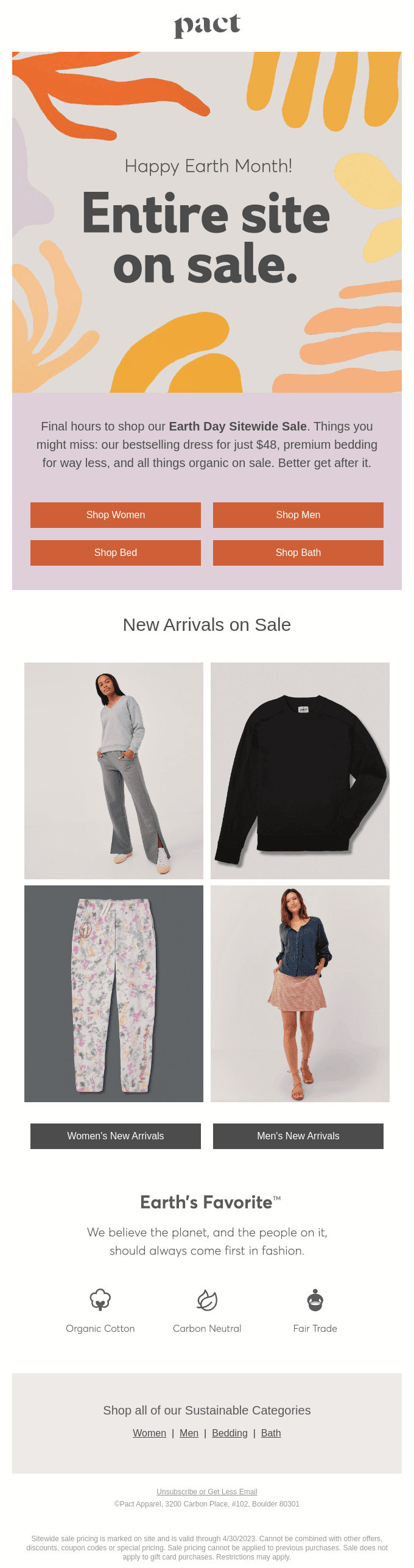Click the Men's New Arrivals button
The image size is (414, 1568).
tap(298, 1136)
